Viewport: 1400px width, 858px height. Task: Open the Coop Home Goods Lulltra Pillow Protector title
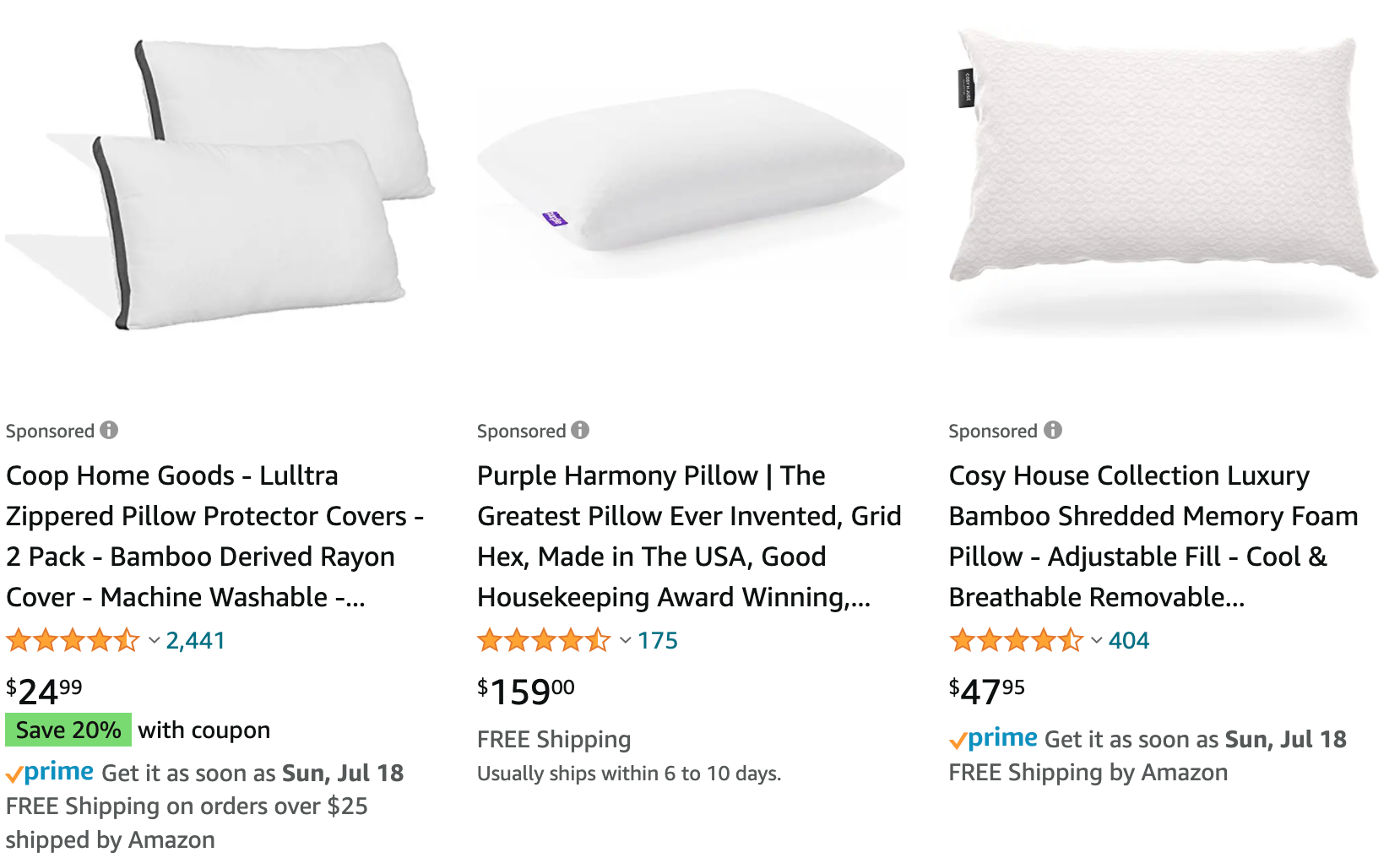click(x=215, y=536)
